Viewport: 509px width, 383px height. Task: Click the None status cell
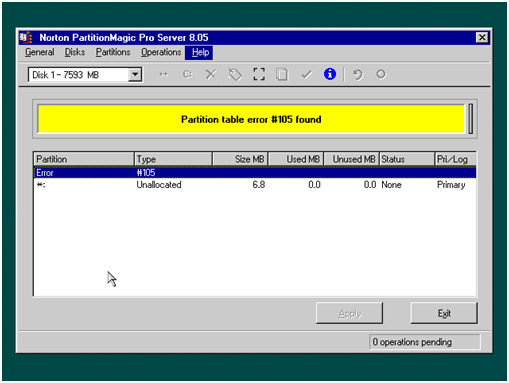(391, 185)
